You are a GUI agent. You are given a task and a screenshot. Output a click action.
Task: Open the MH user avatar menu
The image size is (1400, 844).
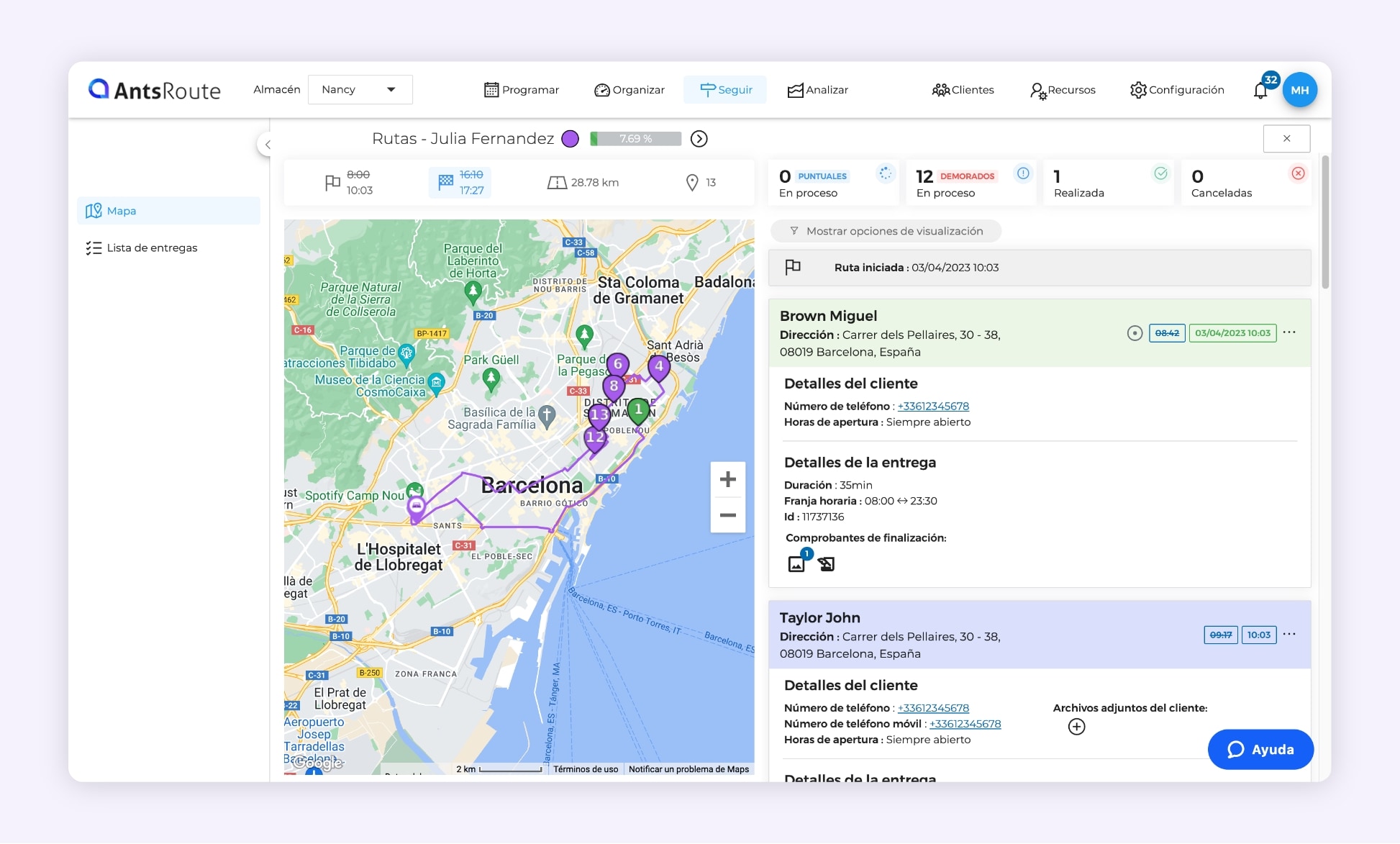click(x=1299, y=90)
